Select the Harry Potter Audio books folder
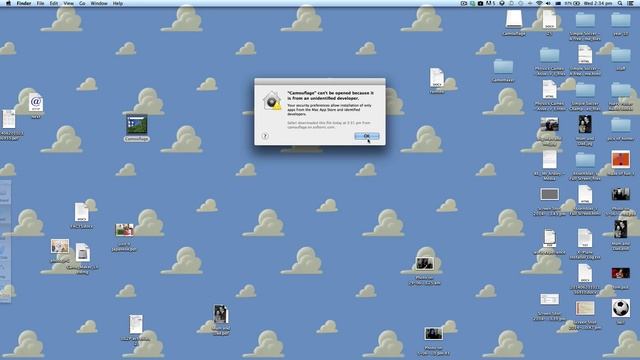Screen dimensions: 640x360 (621, 90)
